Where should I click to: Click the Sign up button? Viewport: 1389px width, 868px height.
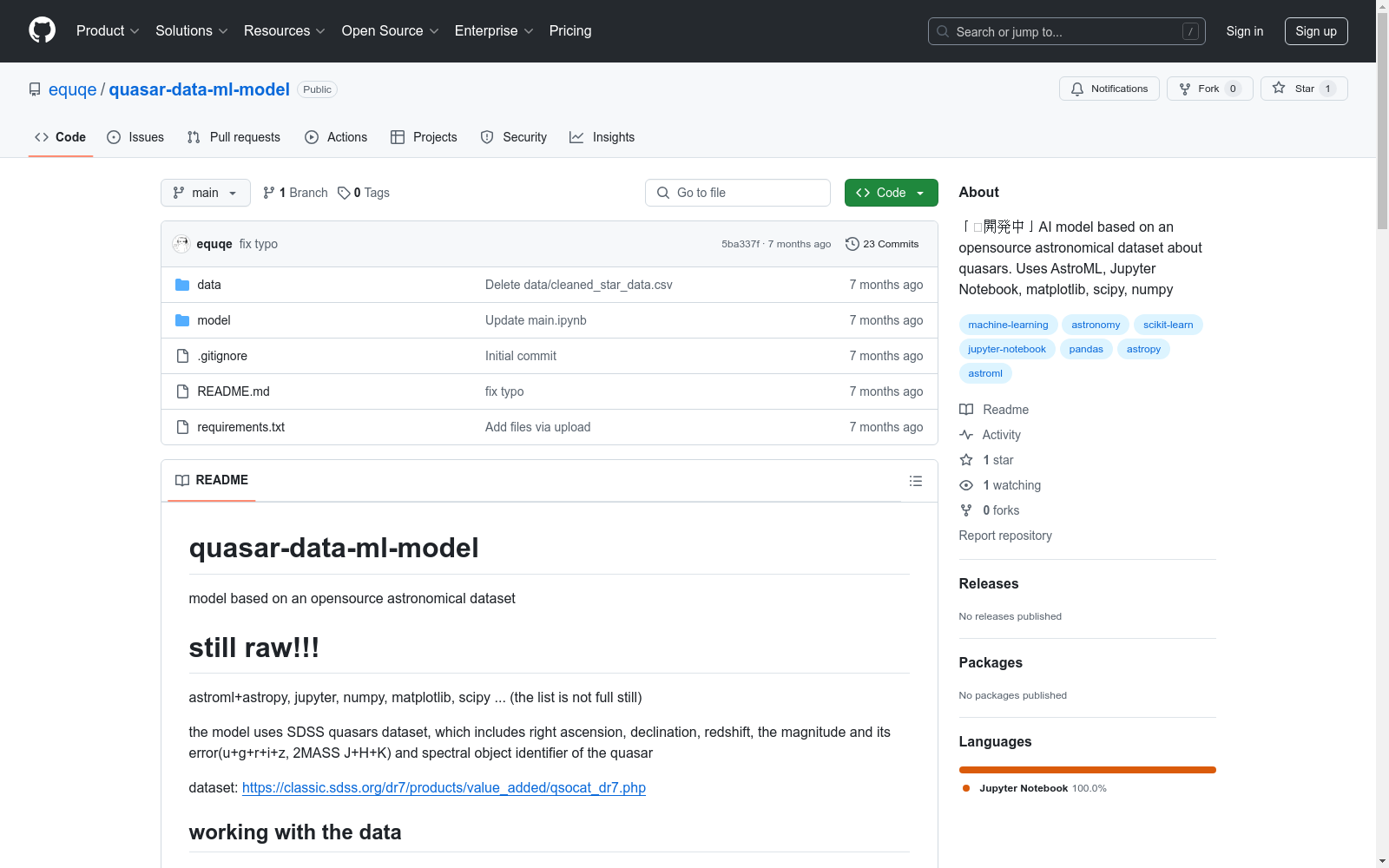[x=1316, y=31]
